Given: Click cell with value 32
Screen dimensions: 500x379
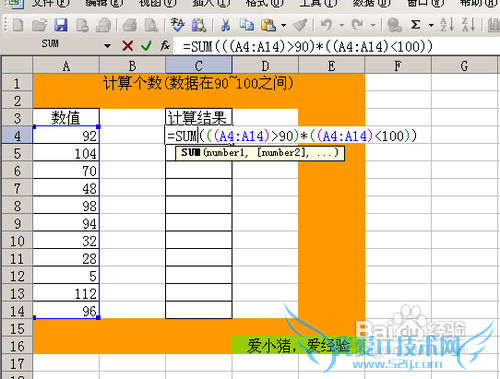Looking at the screenshot, I should pos(66,241).
